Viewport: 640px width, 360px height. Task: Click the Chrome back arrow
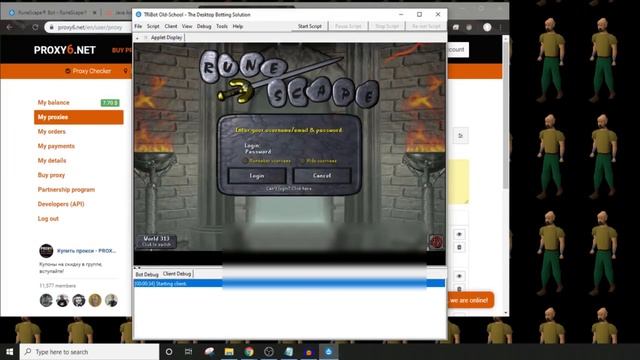point(10,27)
